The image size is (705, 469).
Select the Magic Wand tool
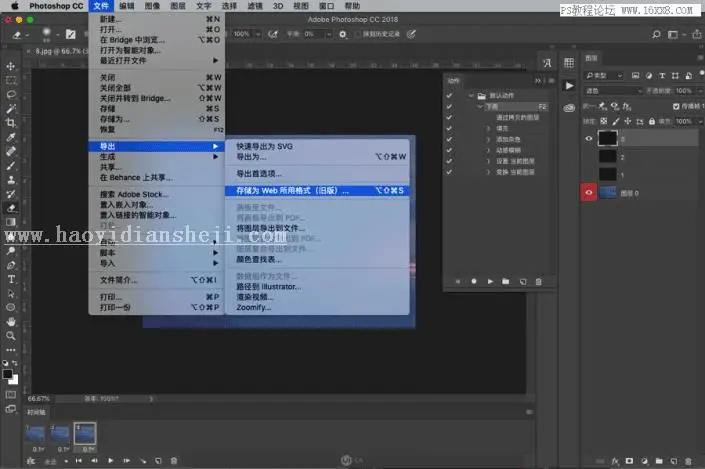11,108
